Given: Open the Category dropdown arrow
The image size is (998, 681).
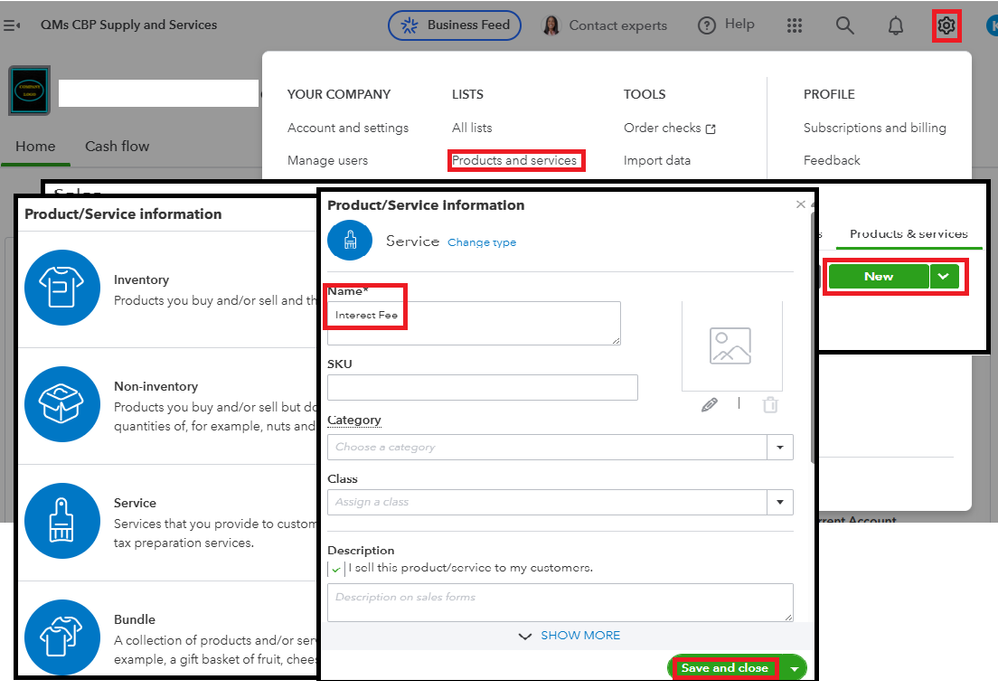Looking at the screenshot, I should pos(780,447).
